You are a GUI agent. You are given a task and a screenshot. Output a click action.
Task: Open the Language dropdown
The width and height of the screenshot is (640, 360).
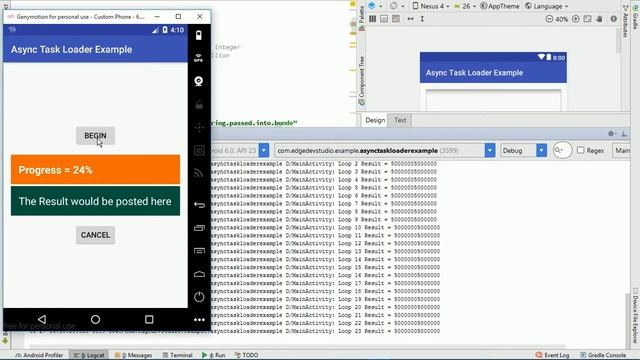click(x=547, y=6)
